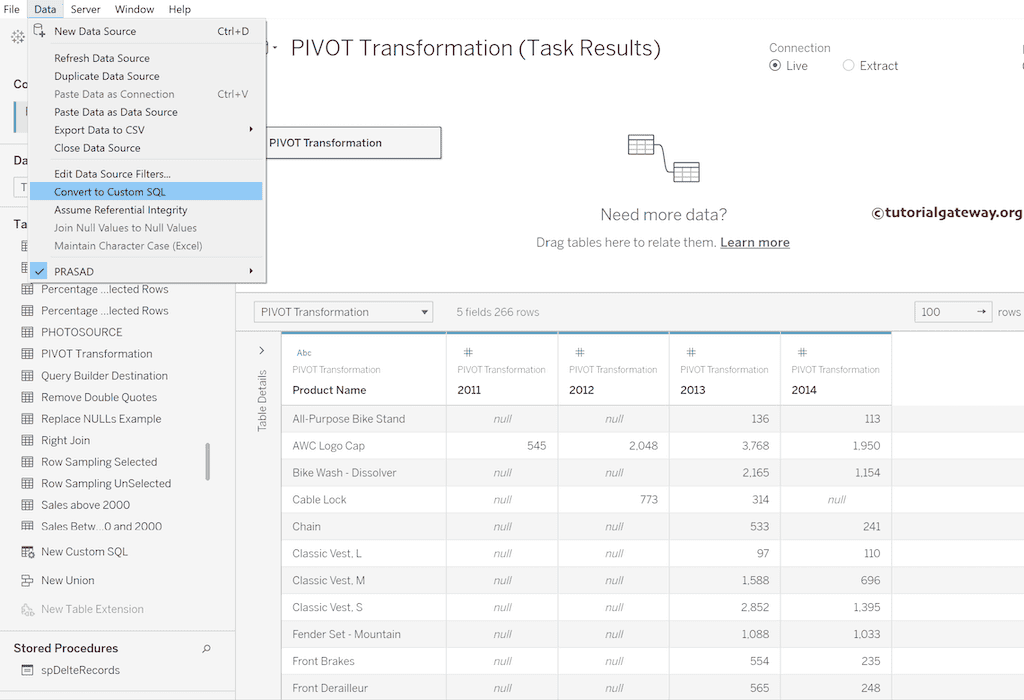Click the number type icon above 2014
The image size is (1024, 700).
(x=801, y=353)
